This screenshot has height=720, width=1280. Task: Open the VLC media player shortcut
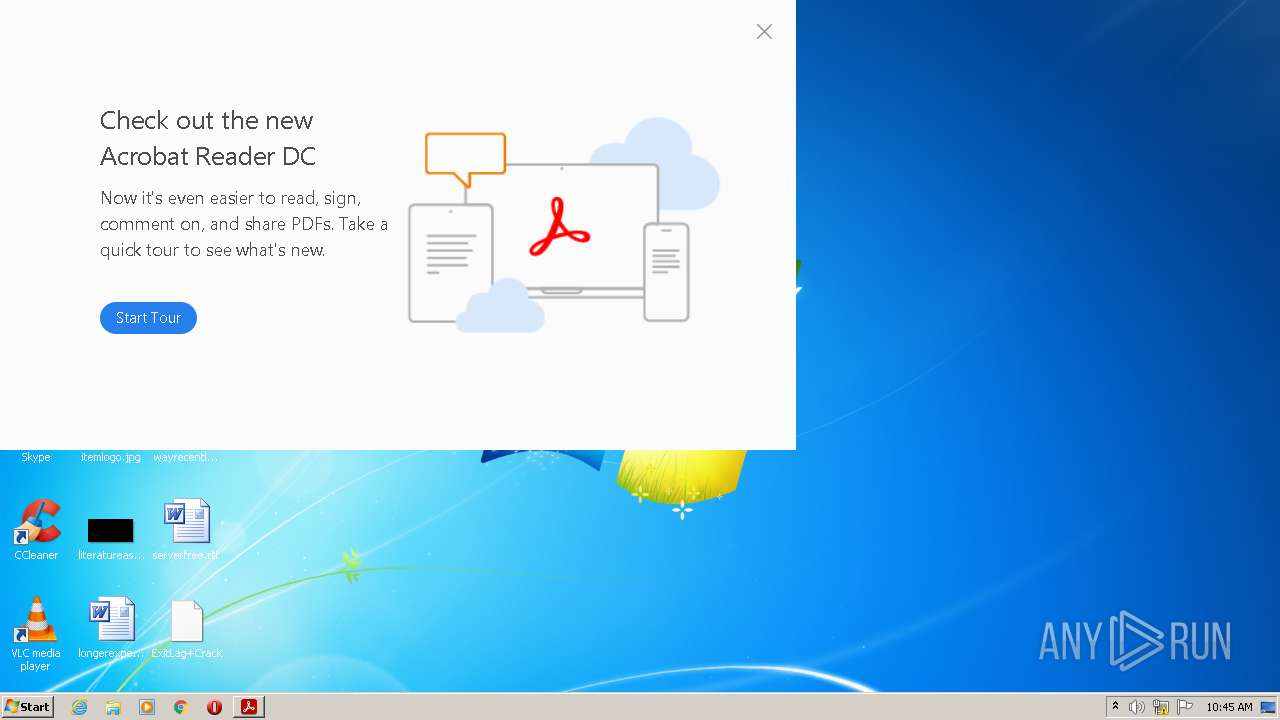click(36, 634)
